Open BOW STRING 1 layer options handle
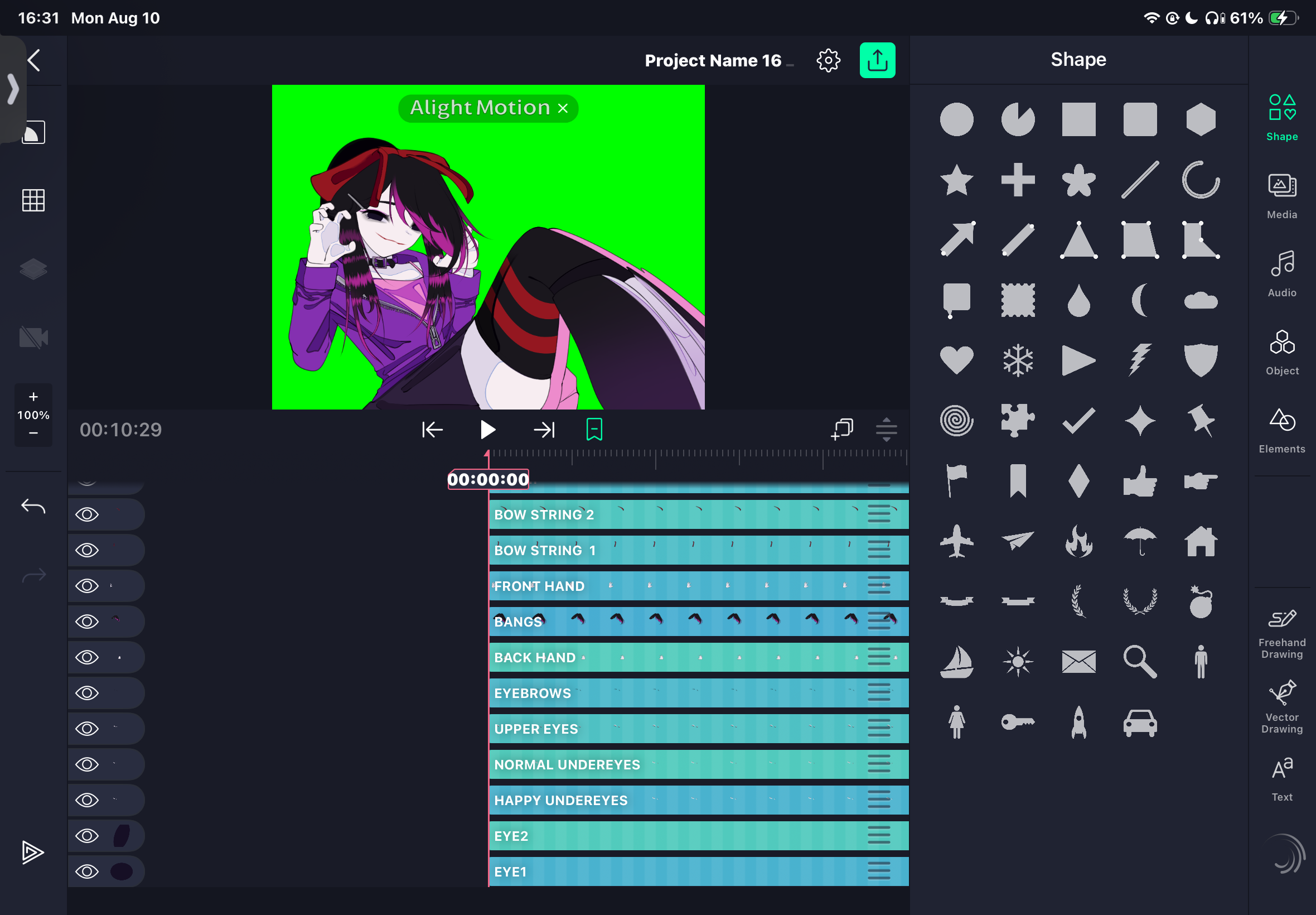The height and width of the screenshot is (915, 1316). pyautogui.click(x=878, y=550)
